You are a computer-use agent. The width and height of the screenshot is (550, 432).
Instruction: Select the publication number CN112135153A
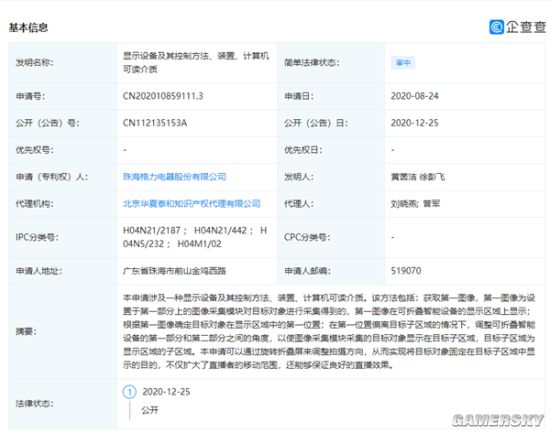coord(155,123)
